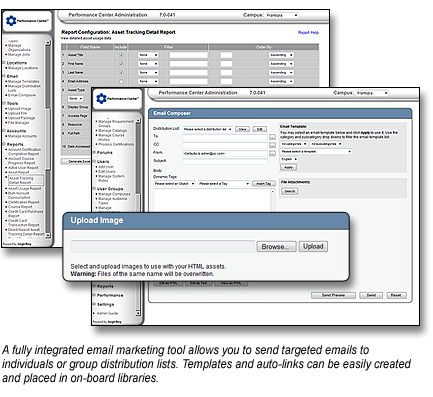Uncheck the Include box for Asset Title
Screen dimensions: 433x397
[121, 55]
